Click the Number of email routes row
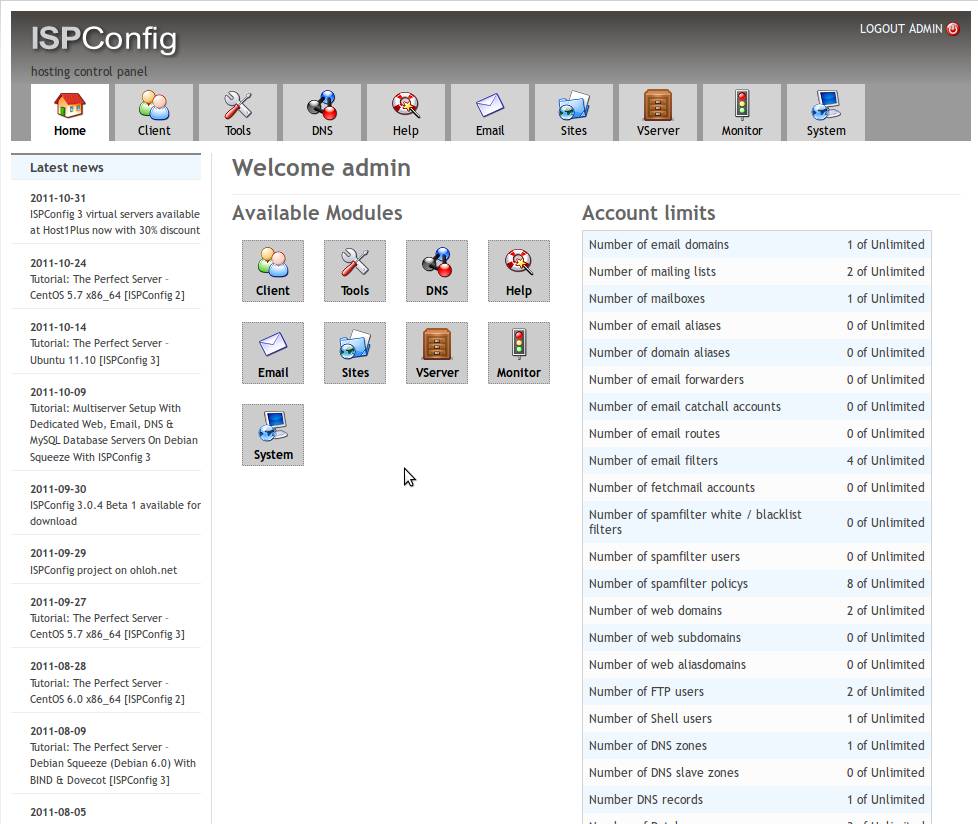 click(x=757, y=434)
